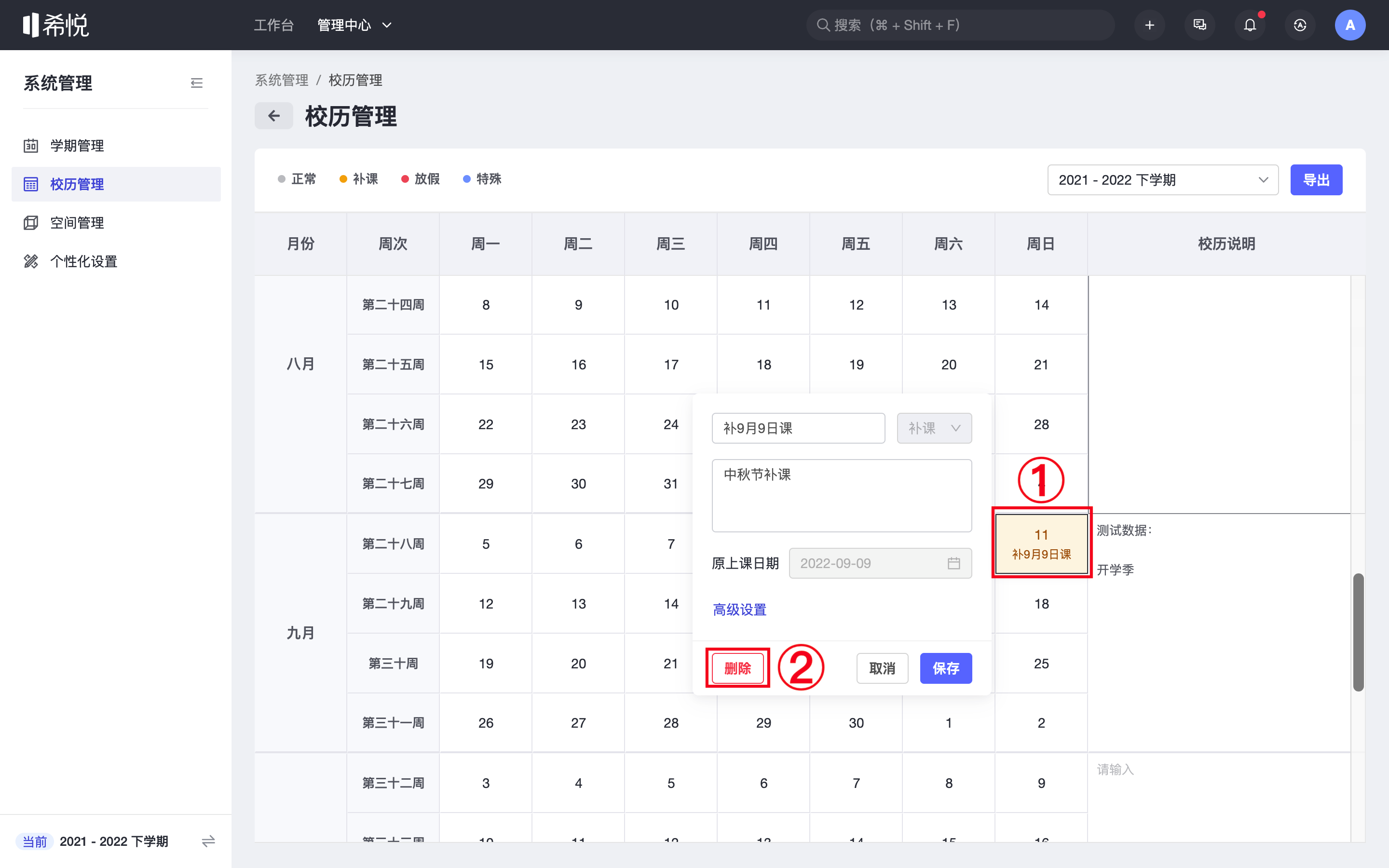The image size is (1389, 868).
Task: Open 管理中心 in top navigation
Action: click(344, 25)
